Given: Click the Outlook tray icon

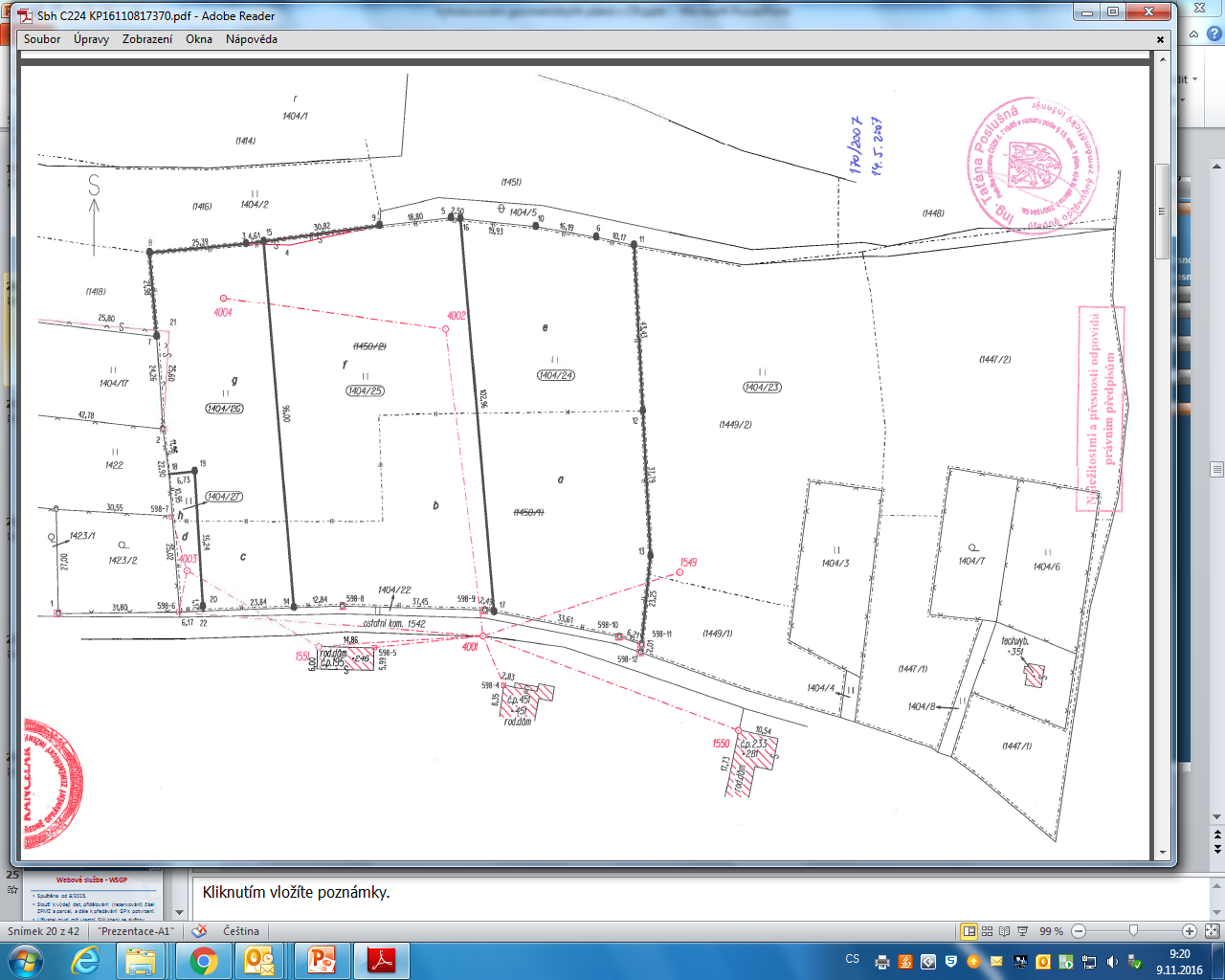Looking at the screenshot, I should click(x=1043, y=962).
